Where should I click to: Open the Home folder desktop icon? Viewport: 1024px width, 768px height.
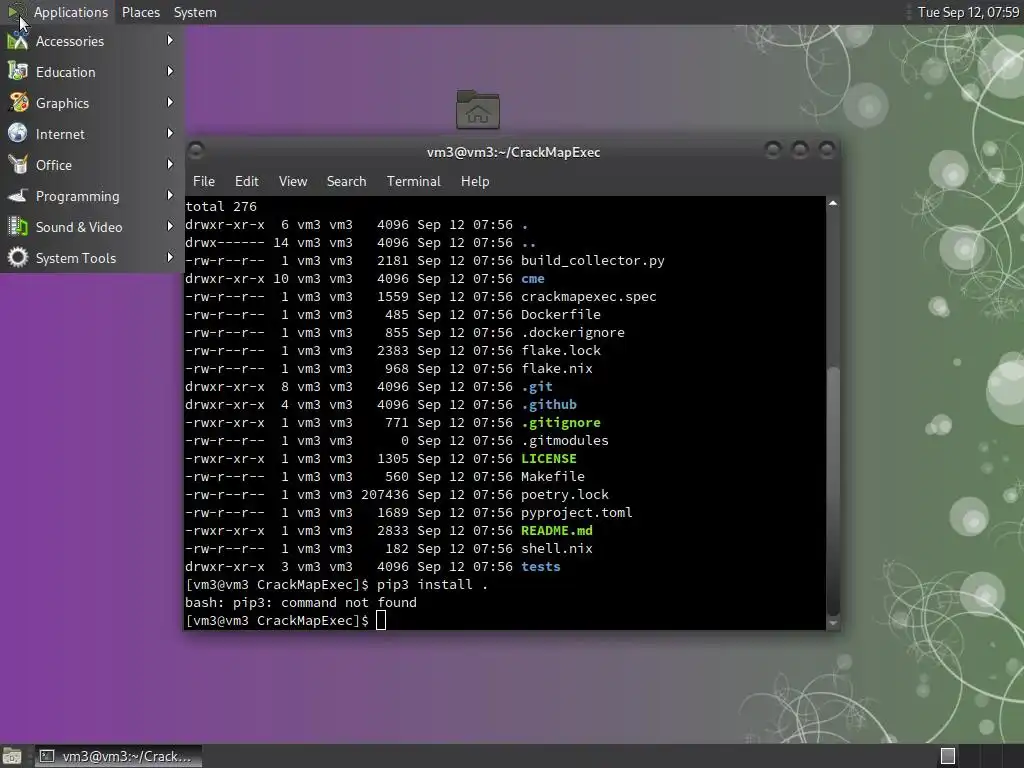pos(477,109)
